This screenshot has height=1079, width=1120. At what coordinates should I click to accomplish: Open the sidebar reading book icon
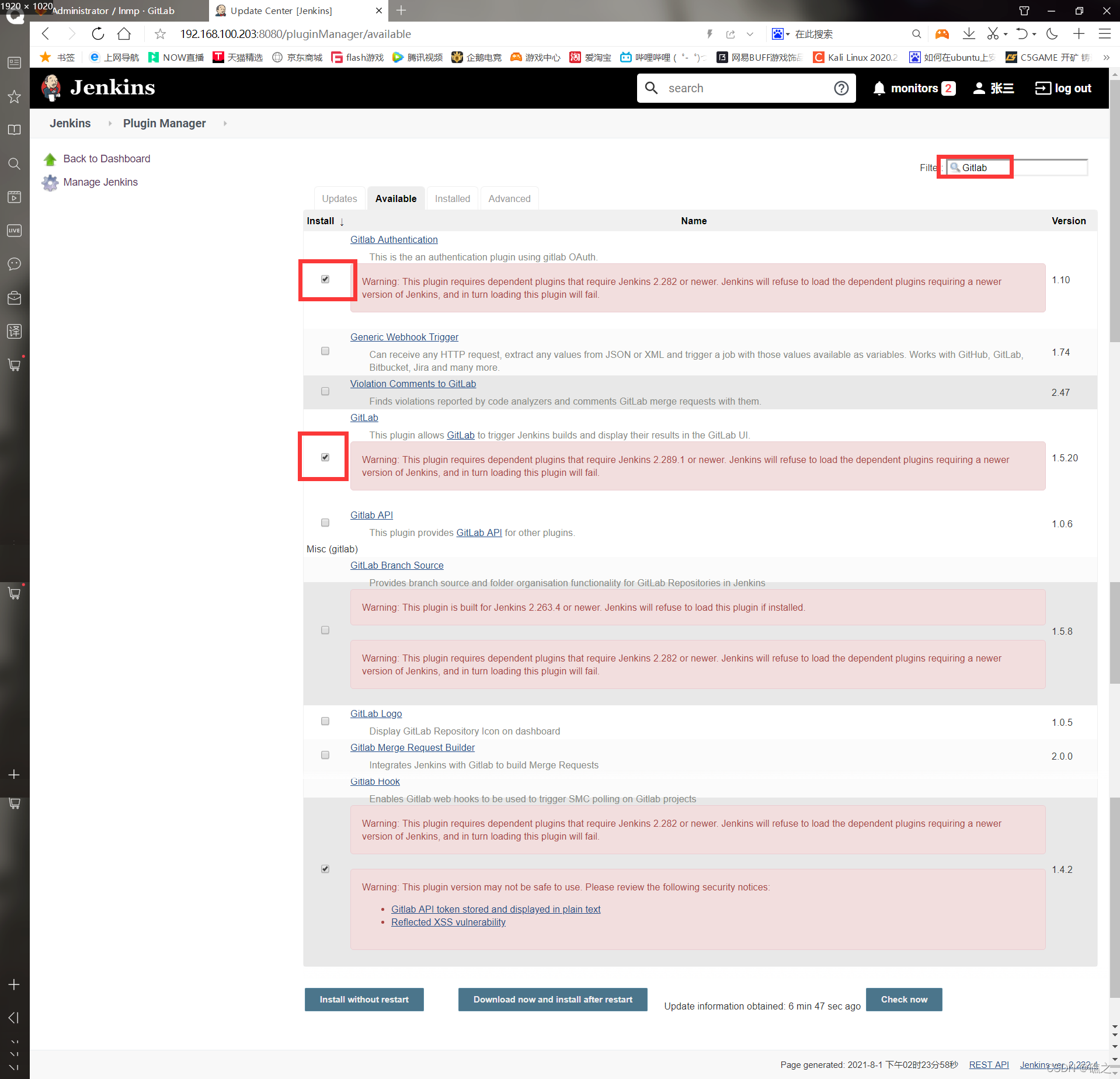(15, 130)
